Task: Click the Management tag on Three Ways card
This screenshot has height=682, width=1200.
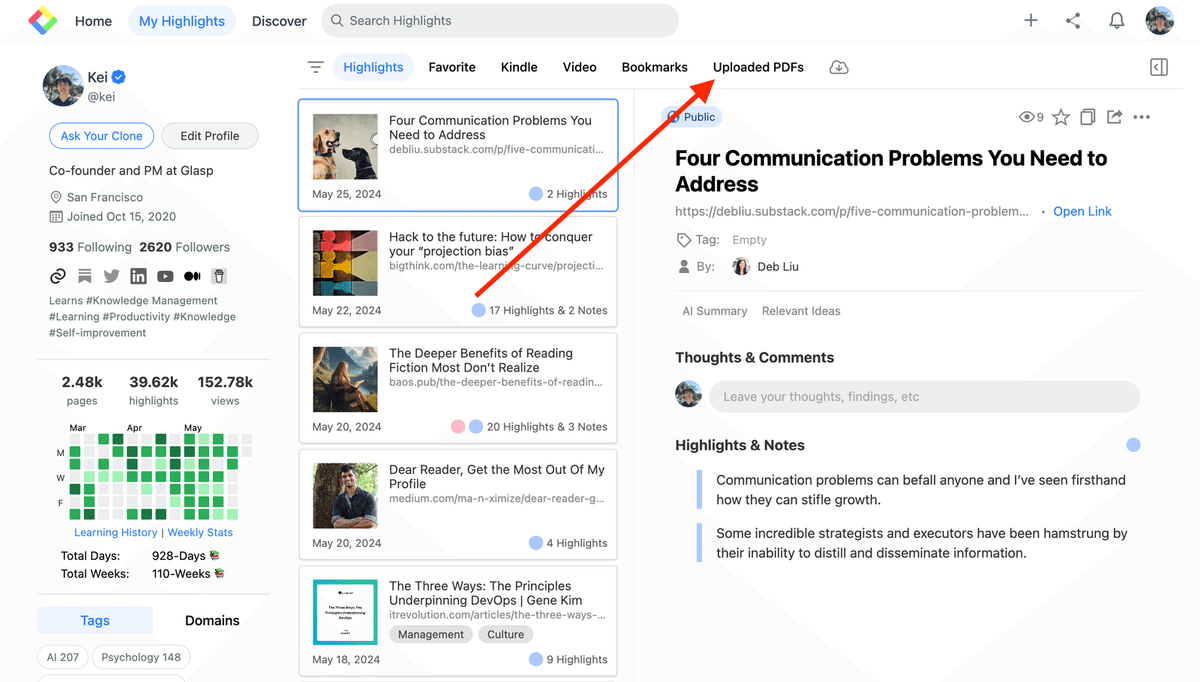Action: point(431,634)
